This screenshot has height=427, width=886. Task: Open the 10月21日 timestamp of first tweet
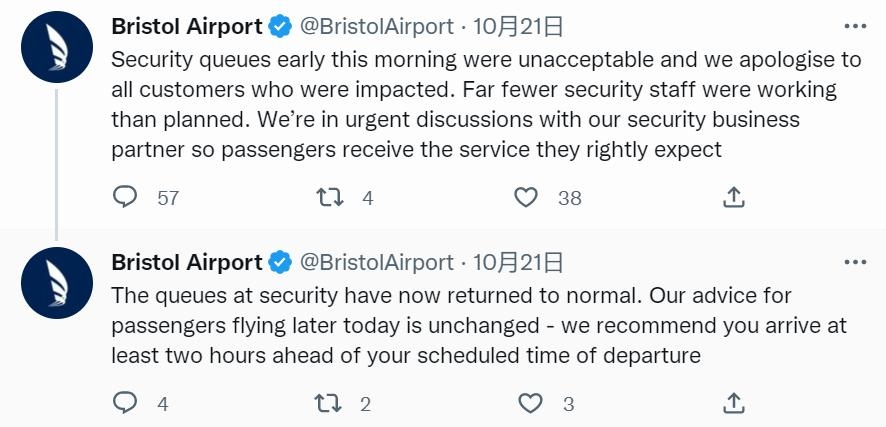pyautogui.click(x=518, y=27)
